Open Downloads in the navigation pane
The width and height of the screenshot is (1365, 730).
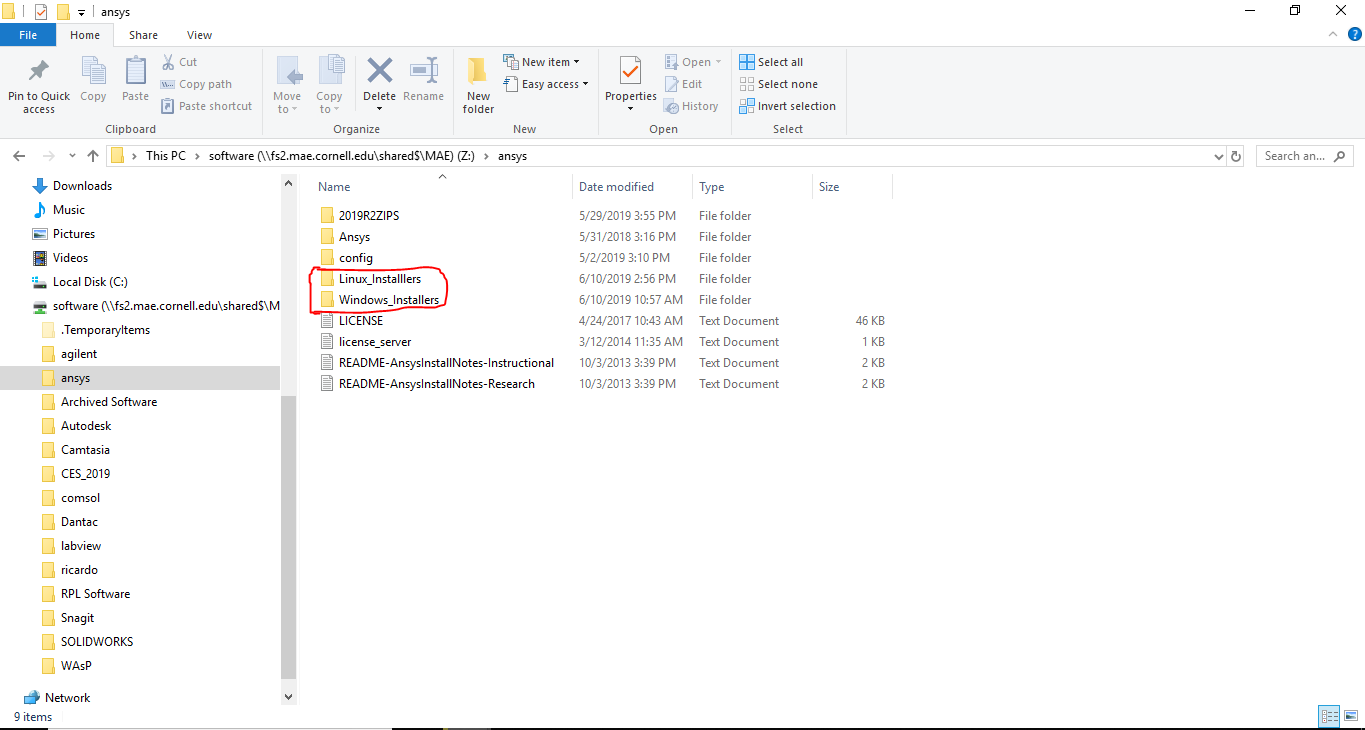pyautogui.click(x=82, y=186)
